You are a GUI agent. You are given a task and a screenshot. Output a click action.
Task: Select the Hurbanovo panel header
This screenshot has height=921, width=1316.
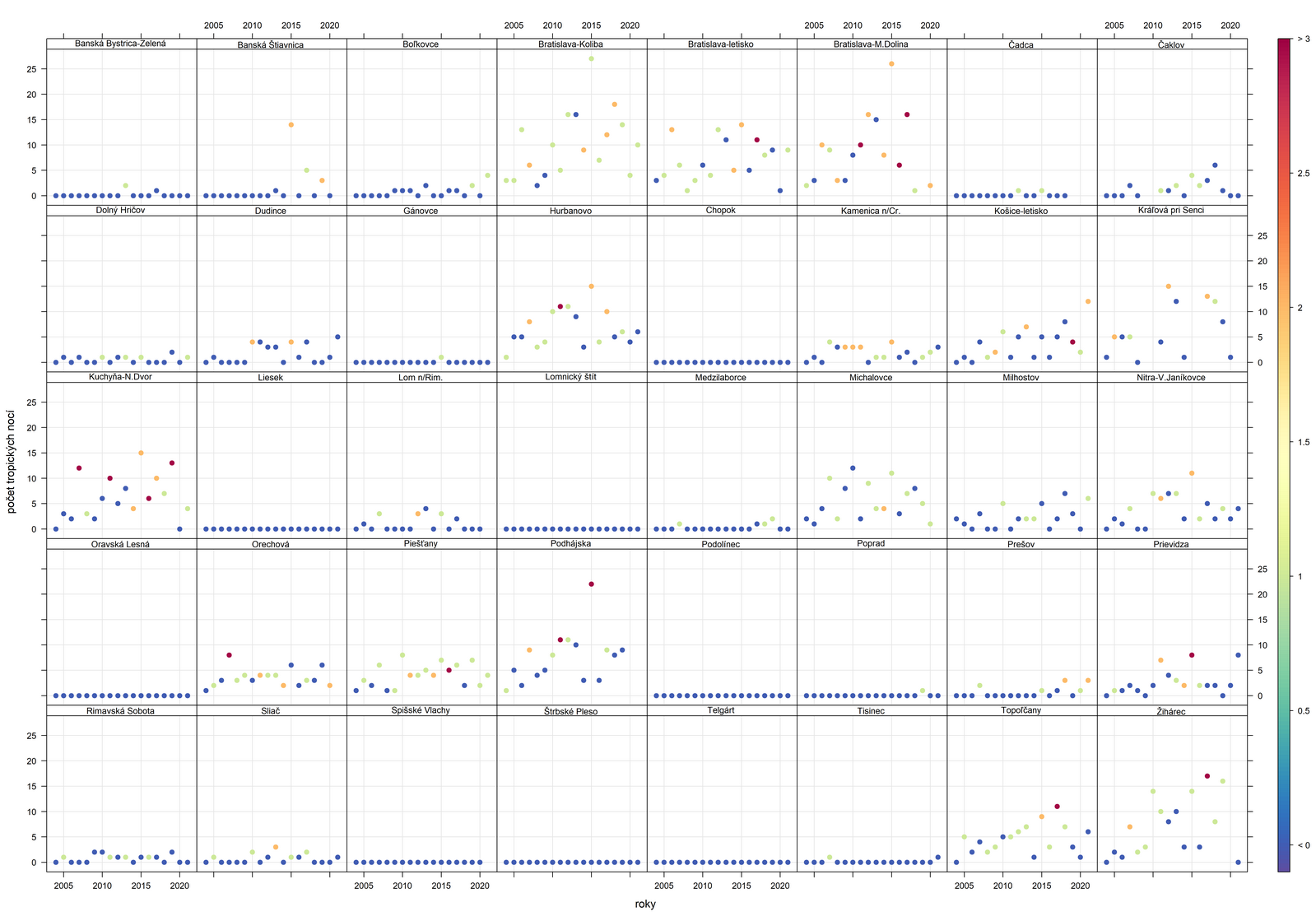pyautogui.click(x=571, y=211)
